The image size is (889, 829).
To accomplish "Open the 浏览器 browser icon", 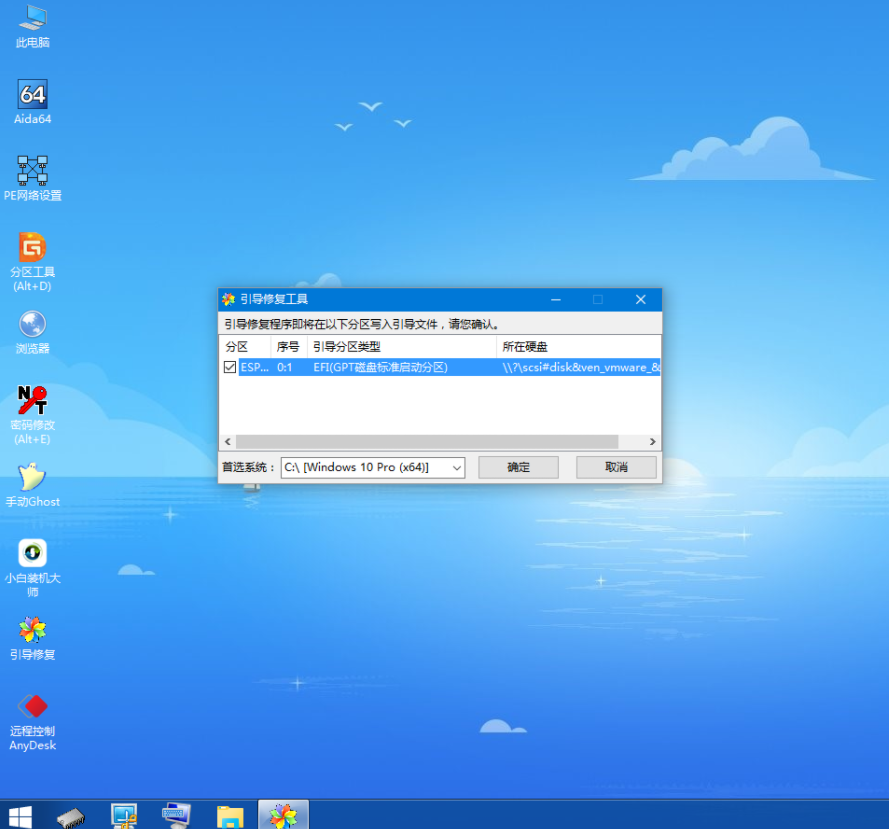I will click(33, 324).
